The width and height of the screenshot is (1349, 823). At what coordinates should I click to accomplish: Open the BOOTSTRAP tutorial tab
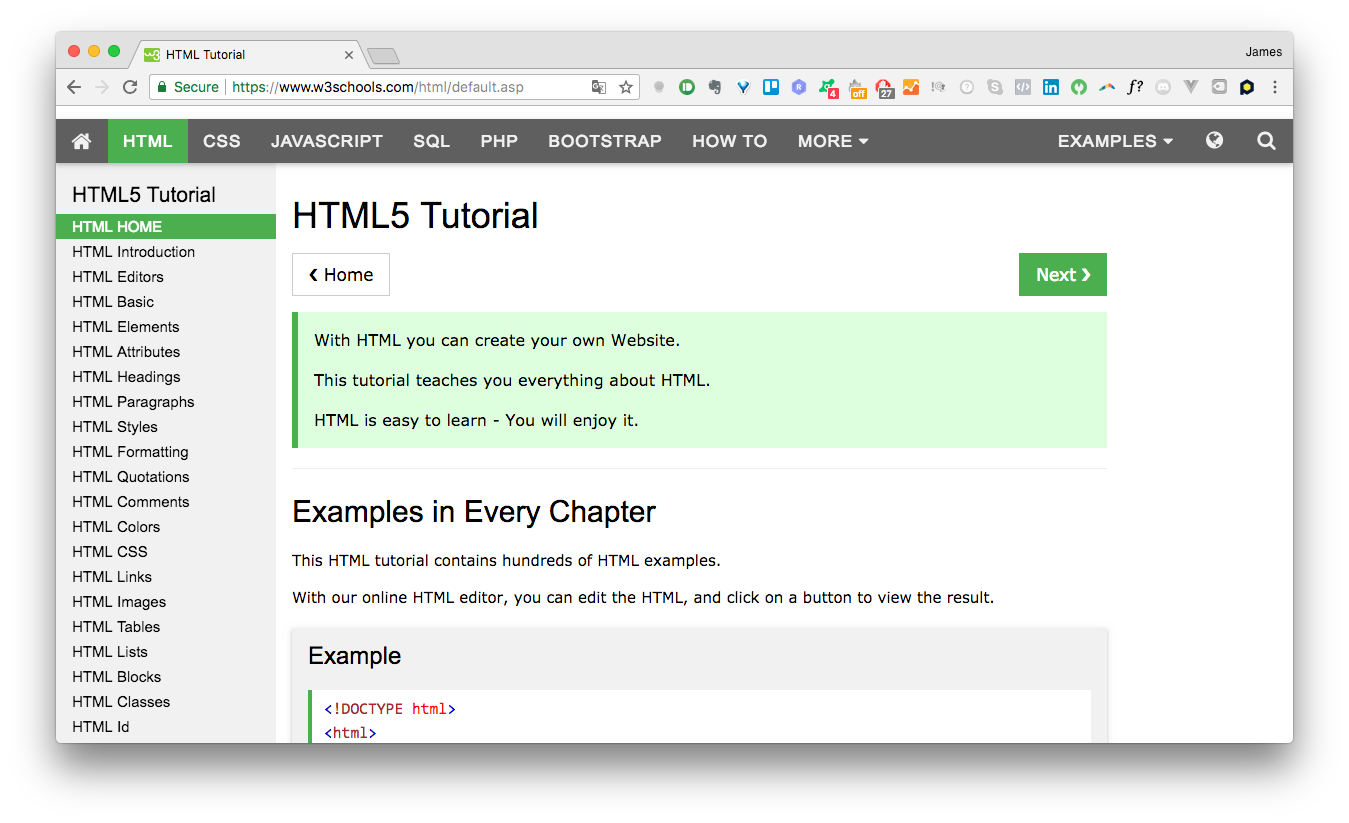coord(605,141)
